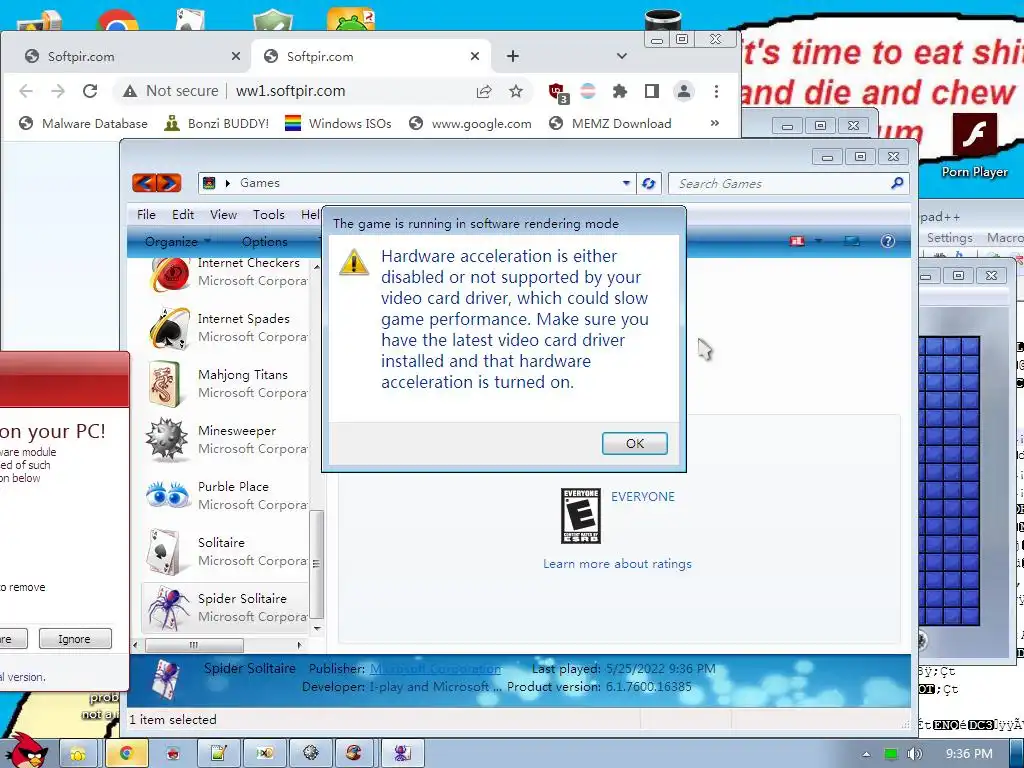Screen dimensions: 1024x768
Task: Select Purble Place game
Action: tap(225, 496)
